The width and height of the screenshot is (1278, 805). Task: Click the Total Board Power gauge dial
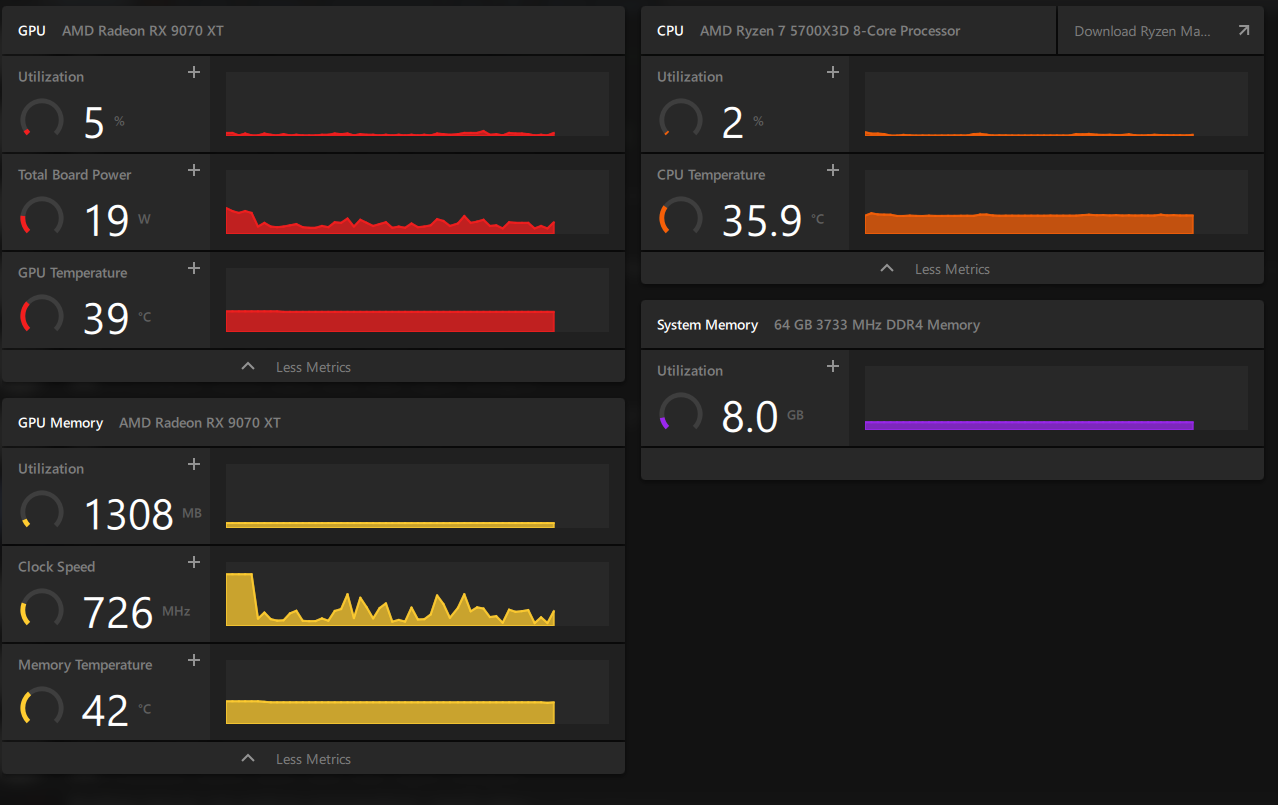pos(42,216)
